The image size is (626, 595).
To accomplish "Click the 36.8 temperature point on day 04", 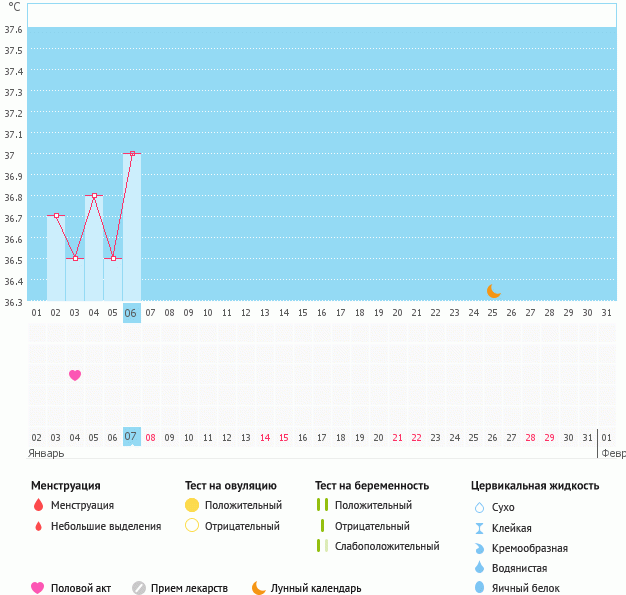I will [94, 196].
